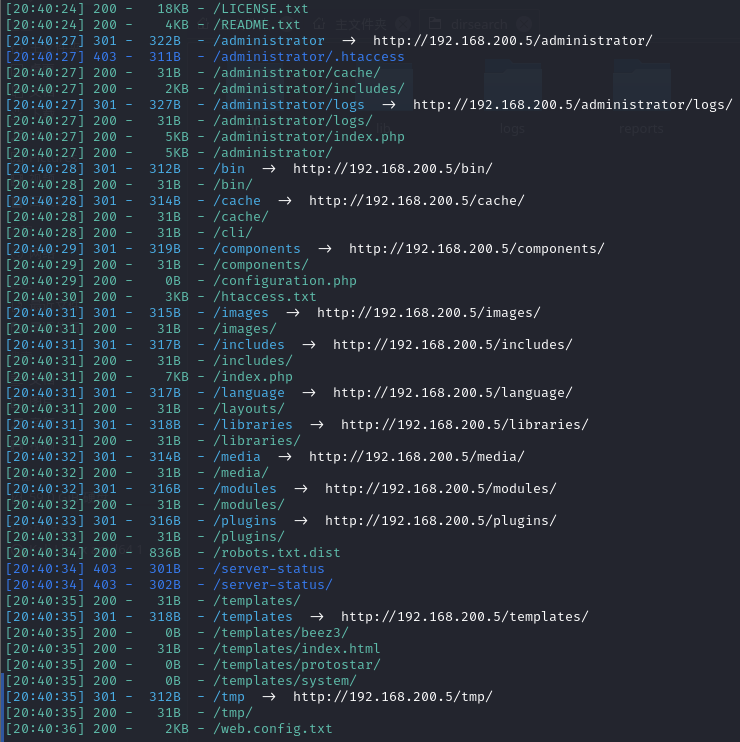Click the /htaccess.txt result path
740x742 pixels.
[x=264, y=297]
